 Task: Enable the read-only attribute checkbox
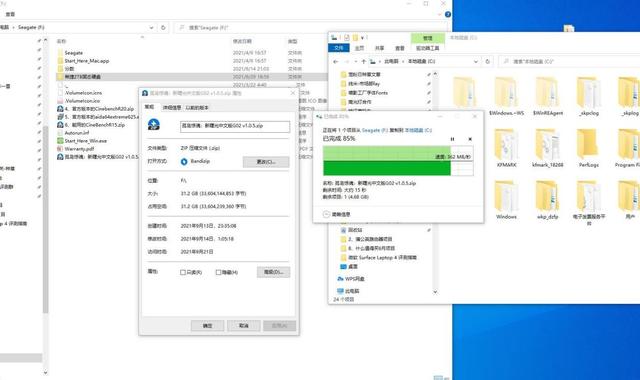(x=183, y=272)
